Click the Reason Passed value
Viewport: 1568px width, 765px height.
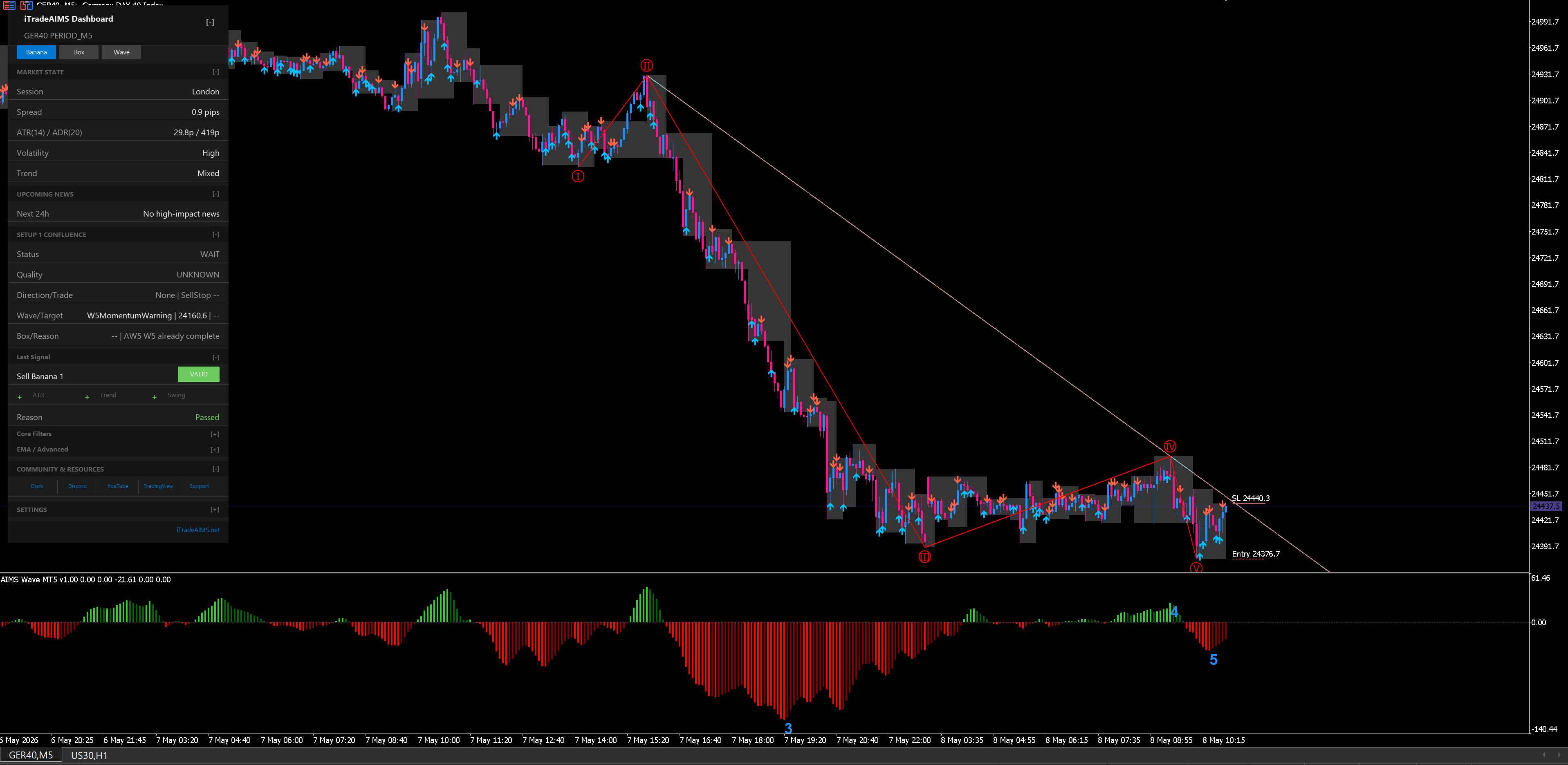(x=207, y=418)
